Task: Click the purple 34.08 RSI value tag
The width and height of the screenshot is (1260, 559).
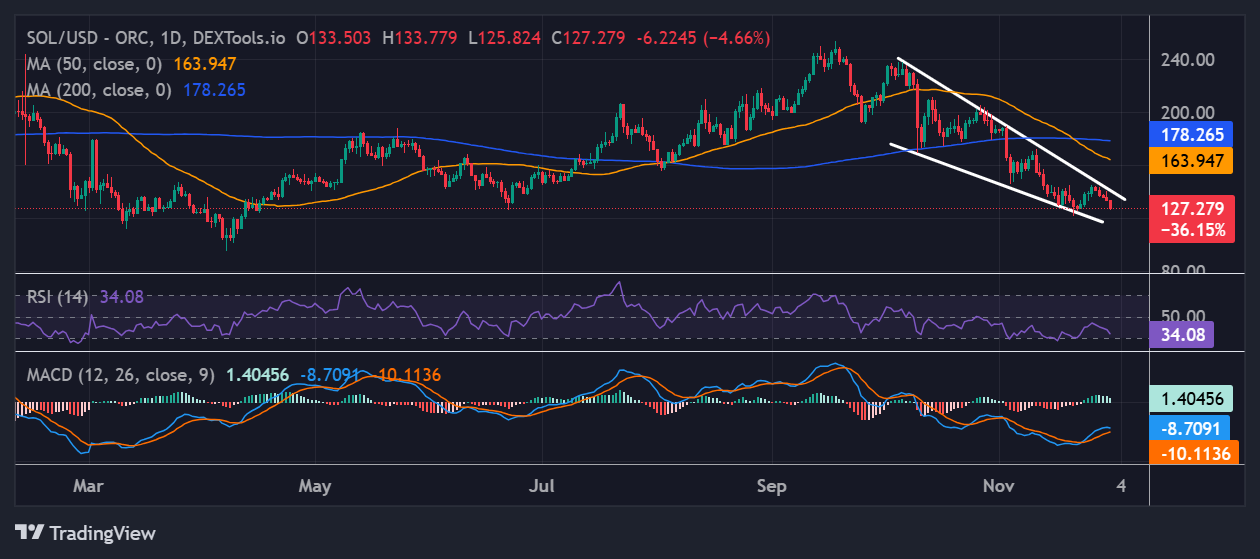Action: pyautogui.click(x=1180, y=334)
